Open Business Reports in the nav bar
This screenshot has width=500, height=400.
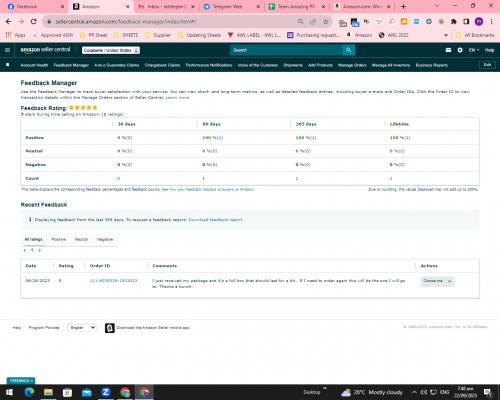pyautogui.click(x=432, y=65)
